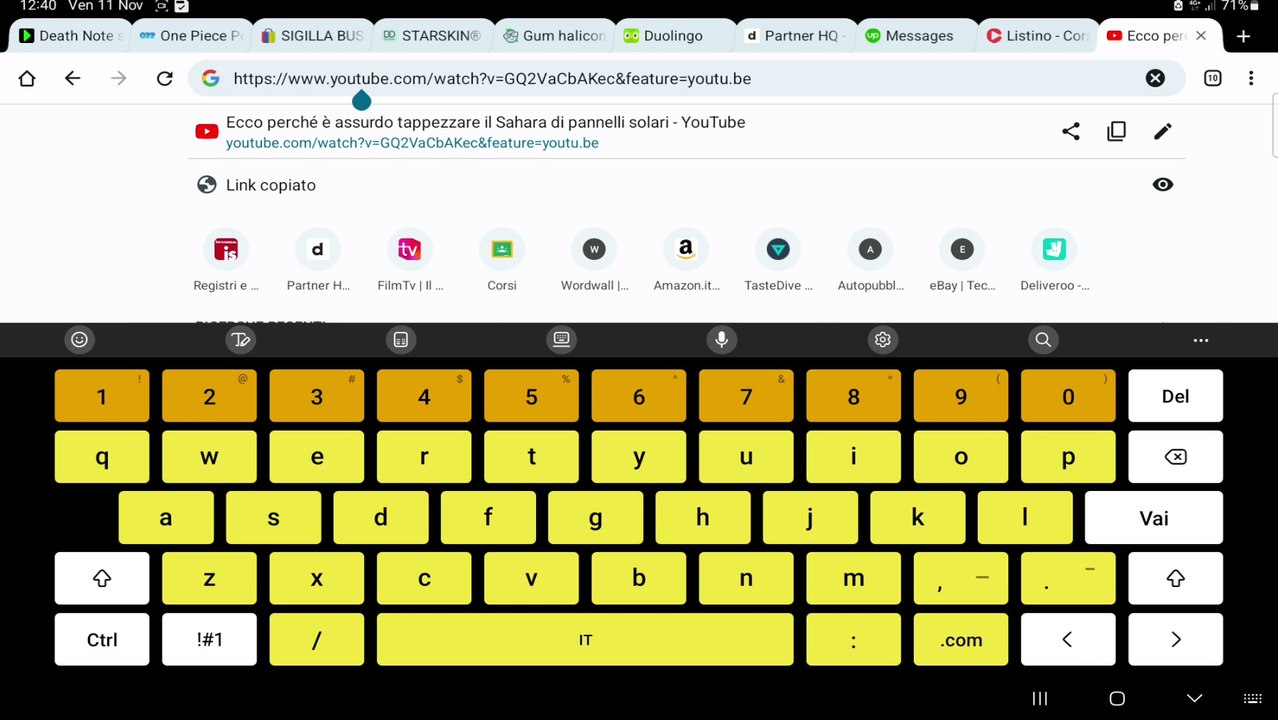Screen dimensions: 1278x720
Task: Copy the suggested page link
Action: coord(1116,131)
